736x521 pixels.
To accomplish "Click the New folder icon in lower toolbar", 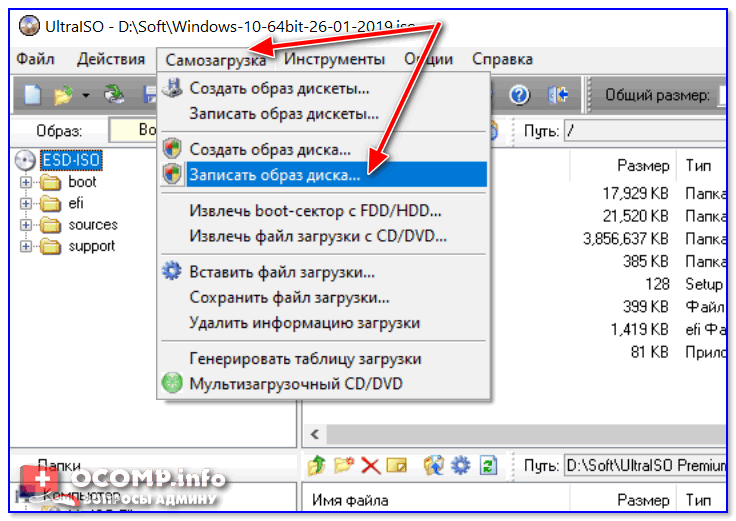I will point(344,466).
